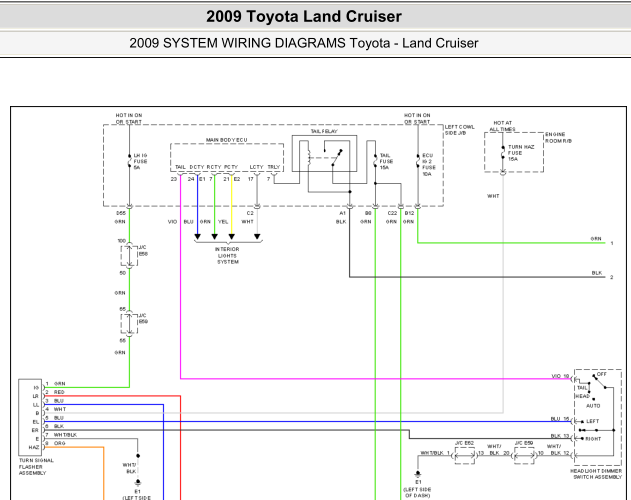Click the J/C E58 junction connector label
The width and height of the screenshot is (631, 500).
point(143,251)
